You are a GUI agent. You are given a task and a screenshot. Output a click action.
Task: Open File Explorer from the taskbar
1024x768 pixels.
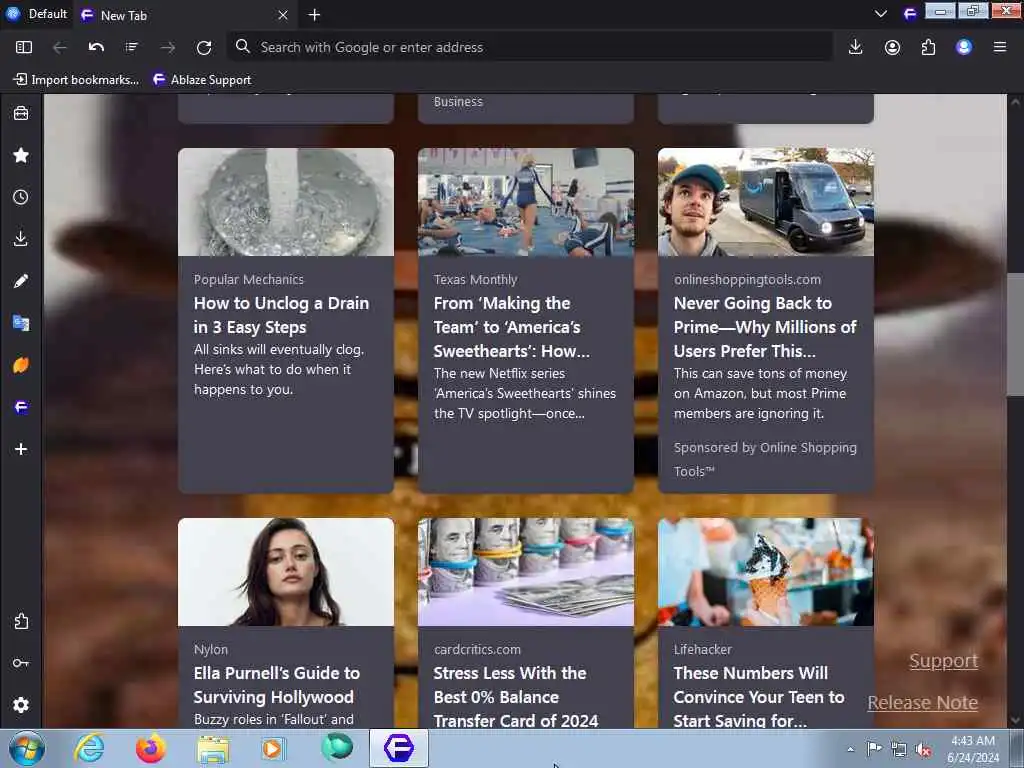(x=213, y=748)
